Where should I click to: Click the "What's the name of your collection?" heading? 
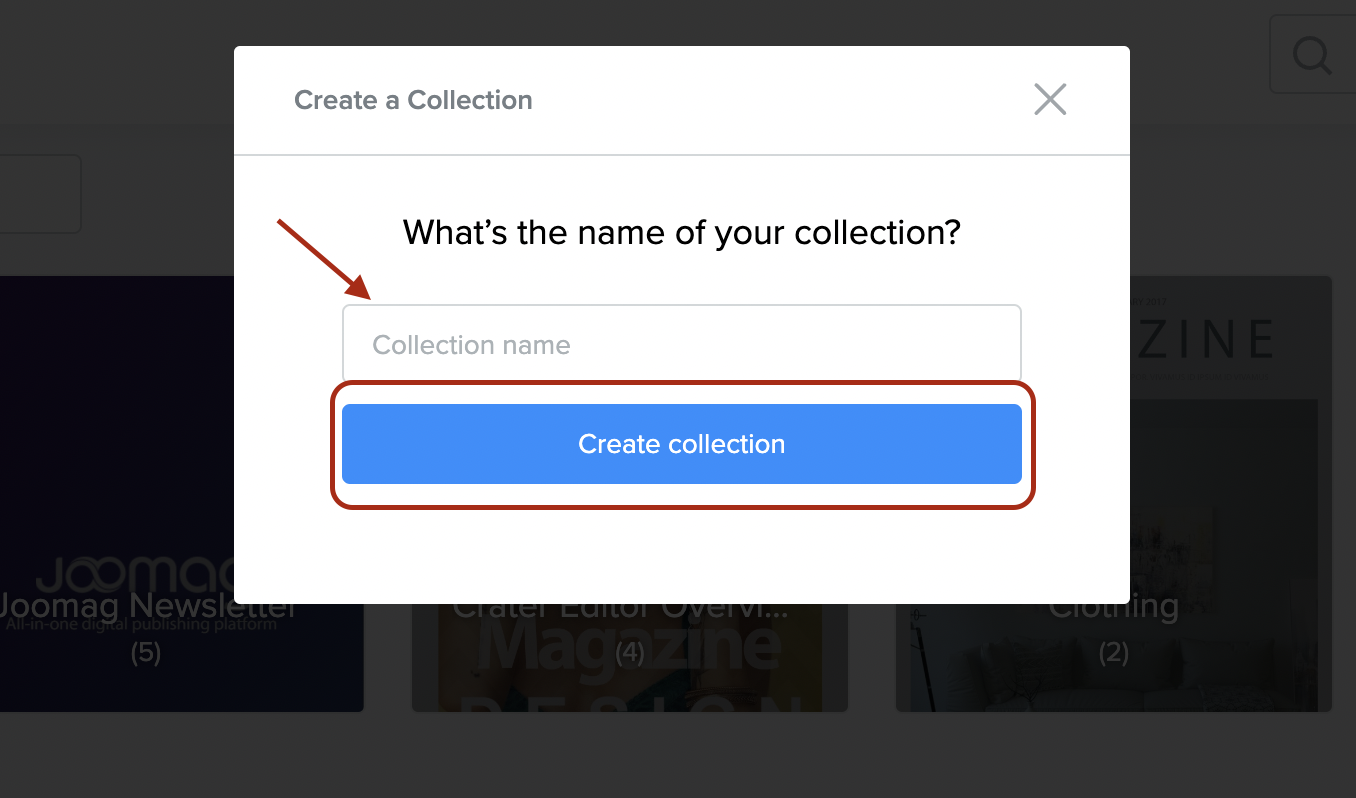click(x=681, y=233)
